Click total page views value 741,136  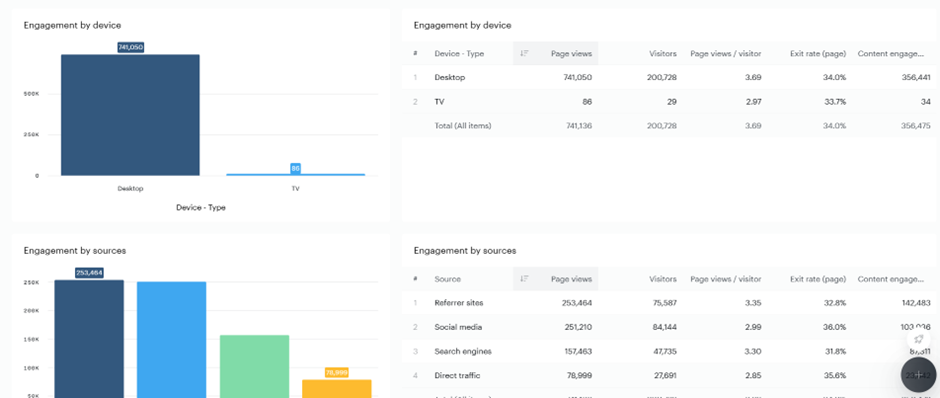click(x=578, y=126)
